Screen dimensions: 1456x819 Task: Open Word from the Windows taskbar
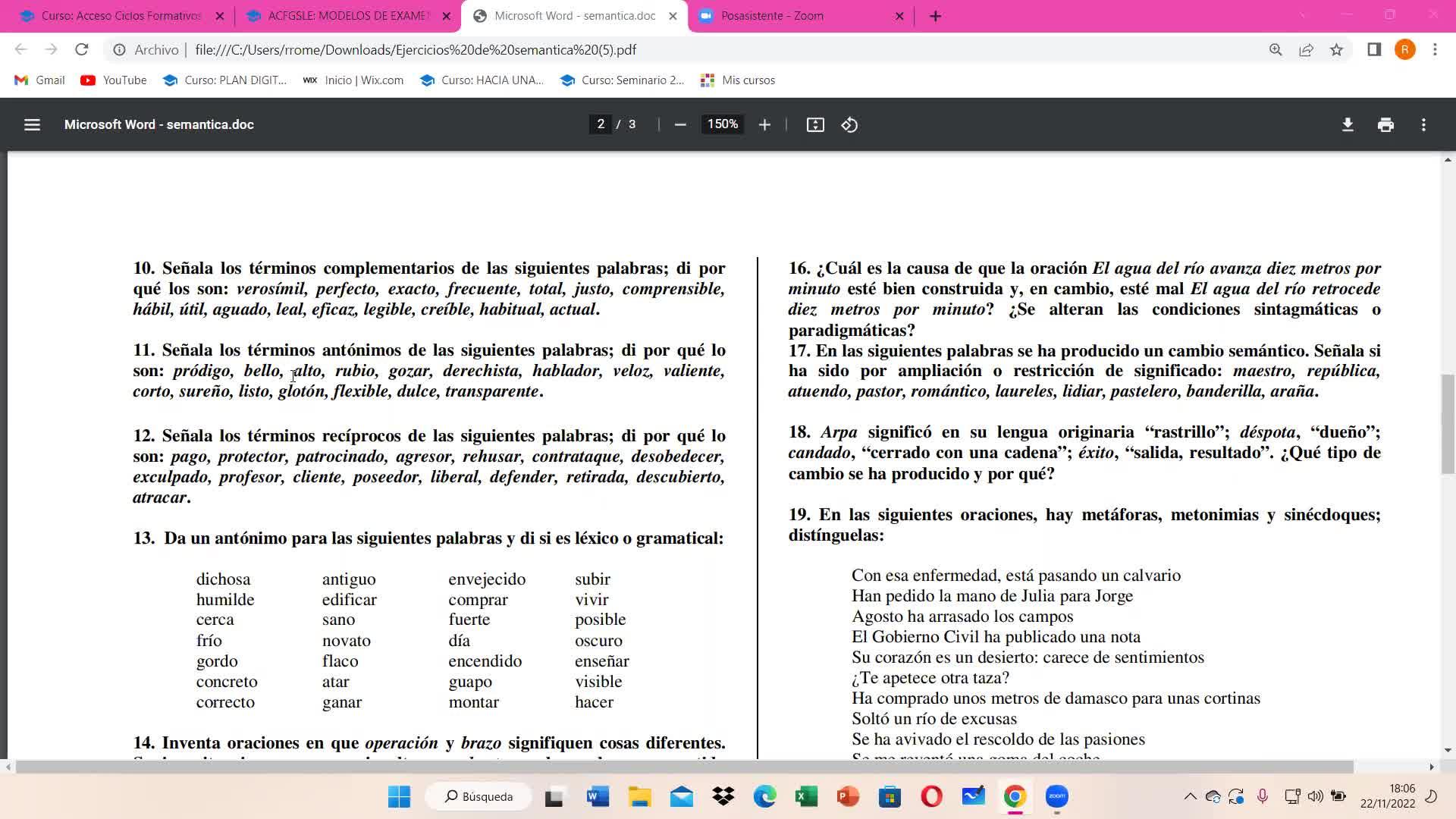pyautogui.click(x=598, y=796)
